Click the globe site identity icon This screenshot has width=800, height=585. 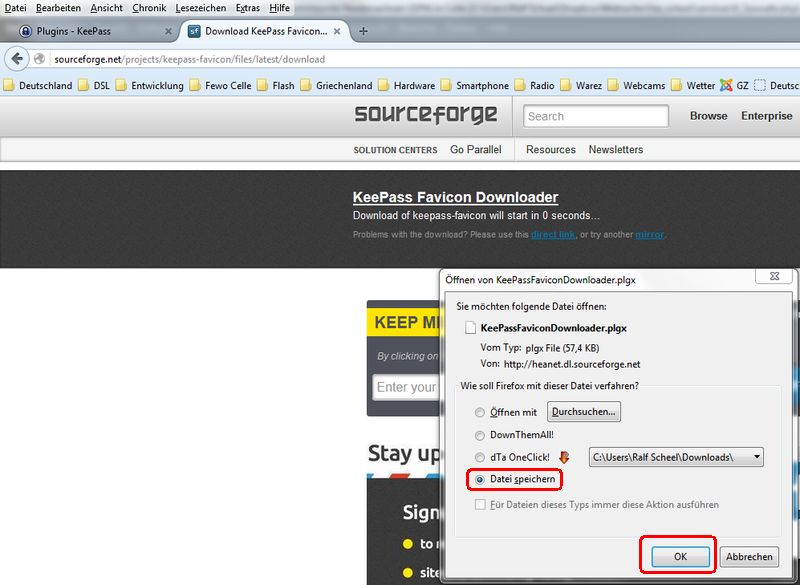coord(39,59)
